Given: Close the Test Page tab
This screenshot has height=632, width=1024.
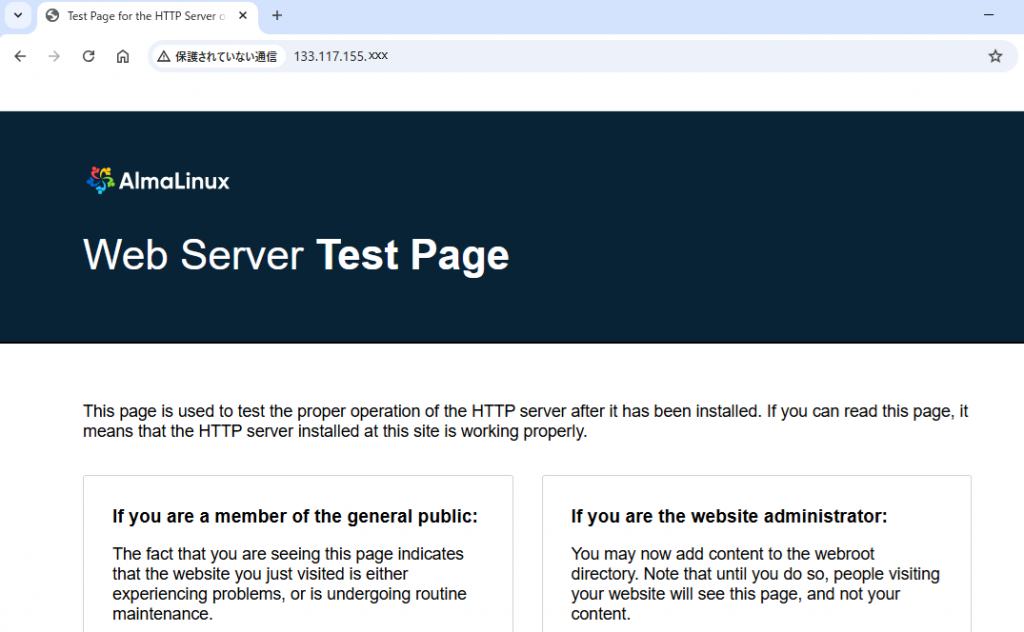Looking at the screenshot, I should pyautogui.click(x=243, y=16).
